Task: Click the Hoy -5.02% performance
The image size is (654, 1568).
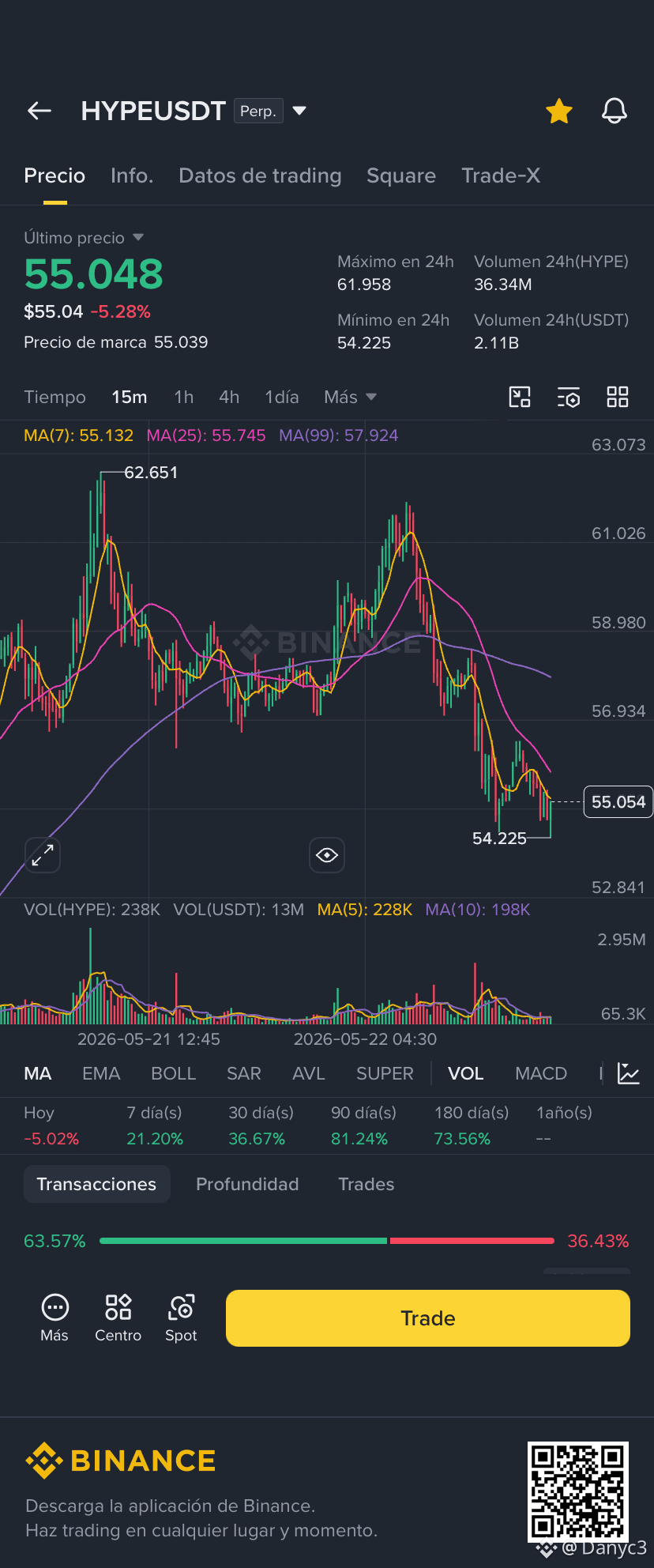Action: pos(51,1125)
